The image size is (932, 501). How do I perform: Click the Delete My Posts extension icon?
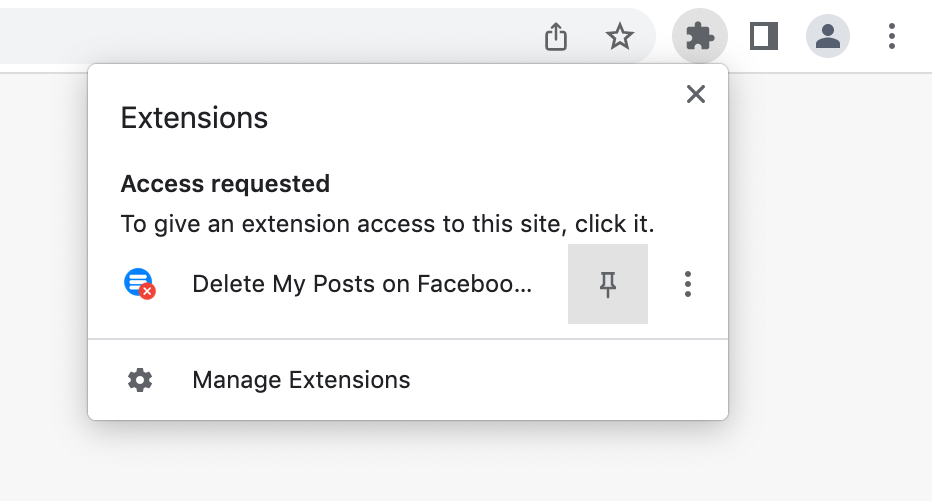click(140, 283)
